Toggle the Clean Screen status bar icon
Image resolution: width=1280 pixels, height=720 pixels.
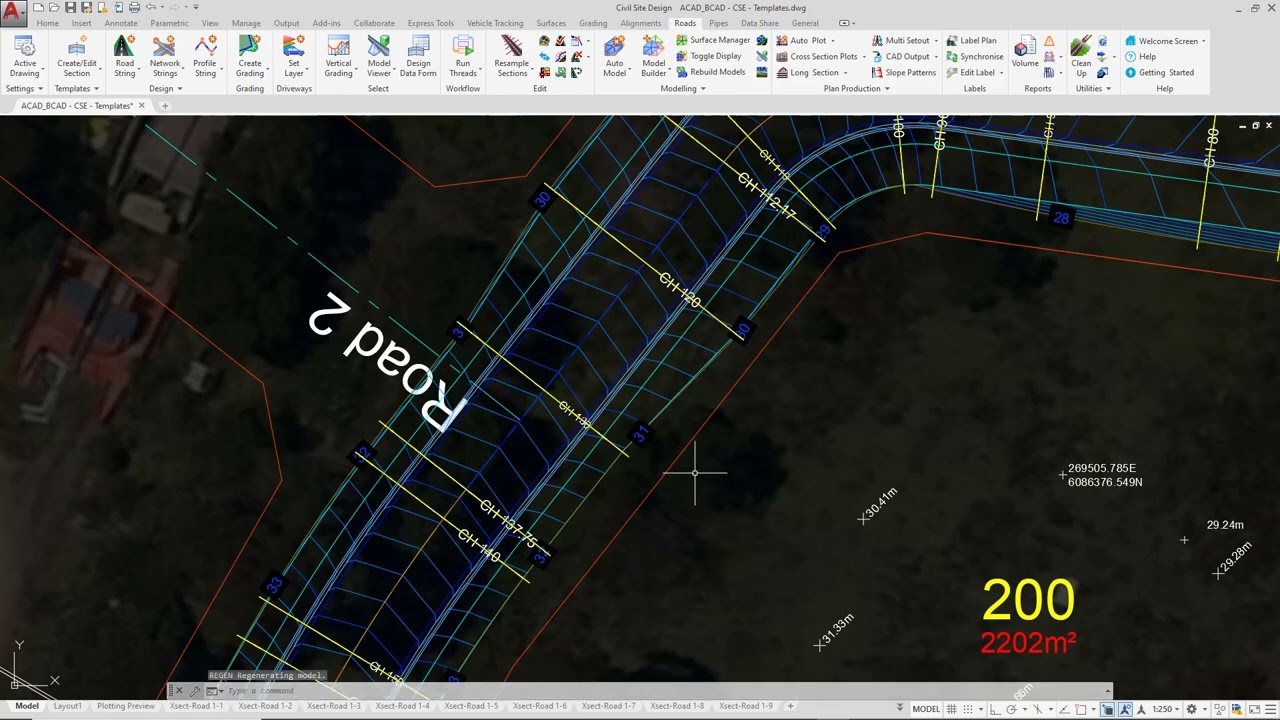click(x=1254, y=709)
